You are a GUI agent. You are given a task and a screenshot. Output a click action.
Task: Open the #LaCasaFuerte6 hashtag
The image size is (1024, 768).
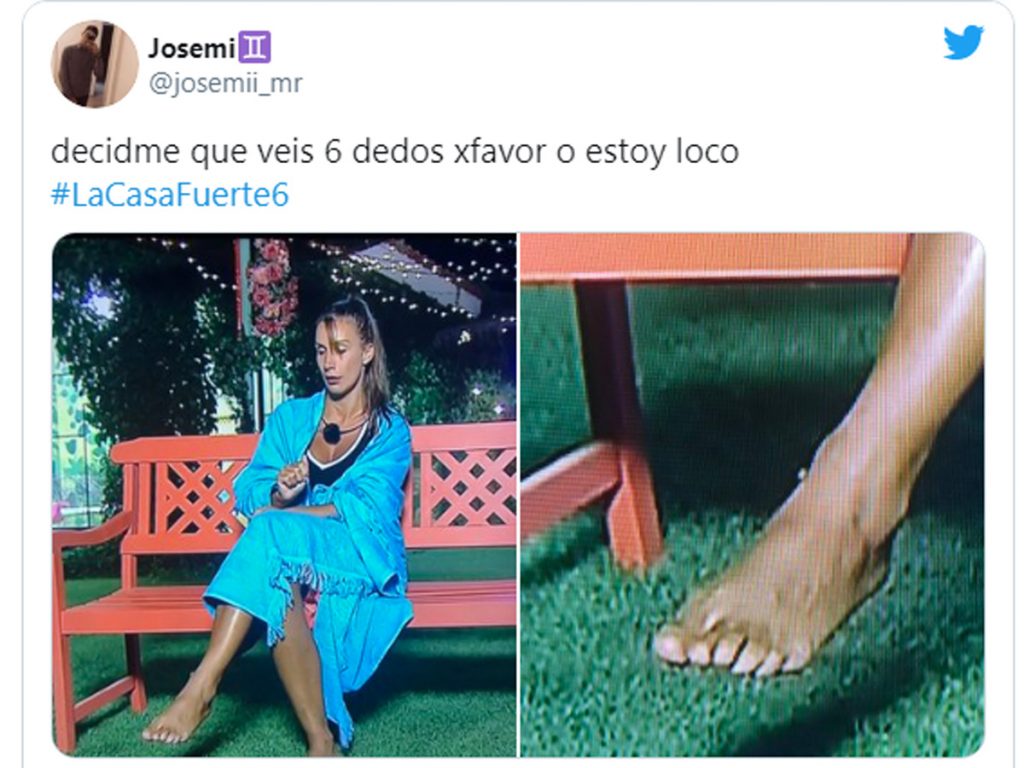[169, 195]
